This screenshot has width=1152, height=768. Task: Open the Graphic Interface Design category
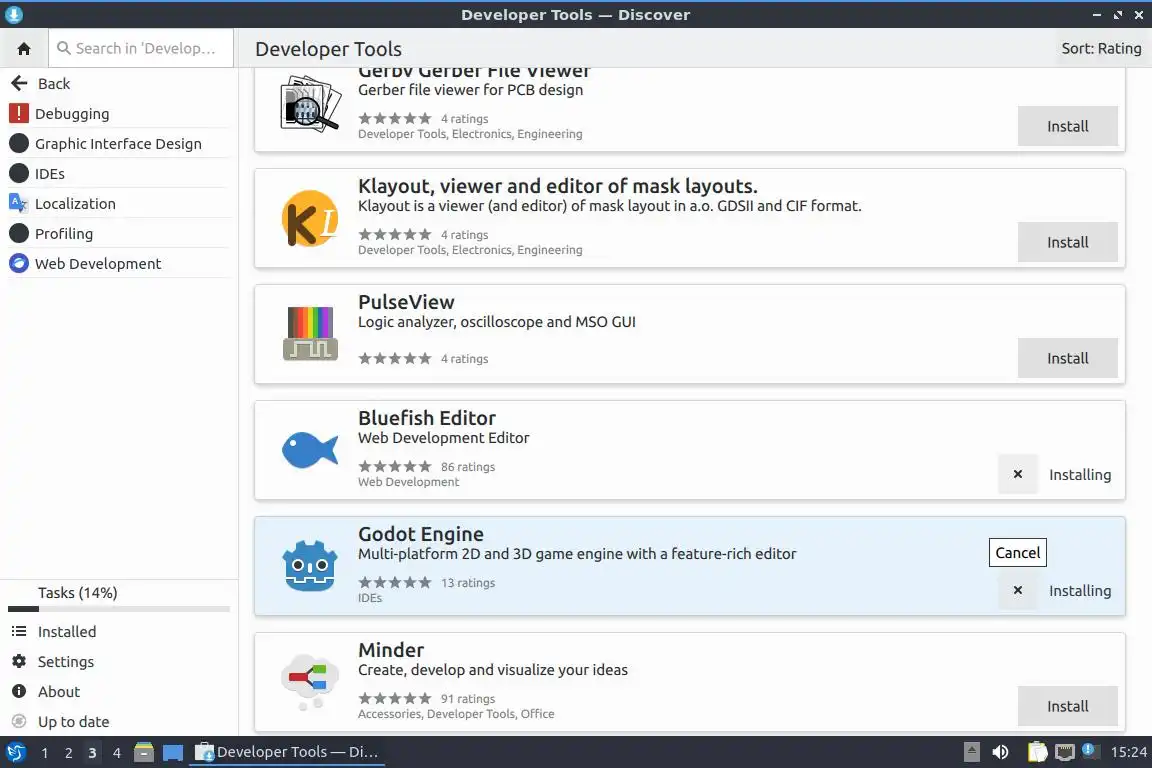click(x=119, y=144)
